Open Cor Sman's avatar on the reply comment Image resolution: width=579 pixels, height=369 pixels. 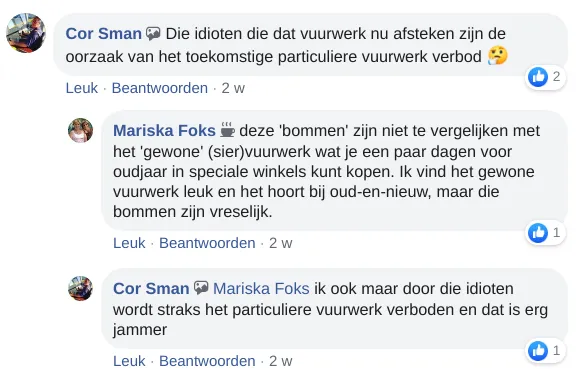80,288
